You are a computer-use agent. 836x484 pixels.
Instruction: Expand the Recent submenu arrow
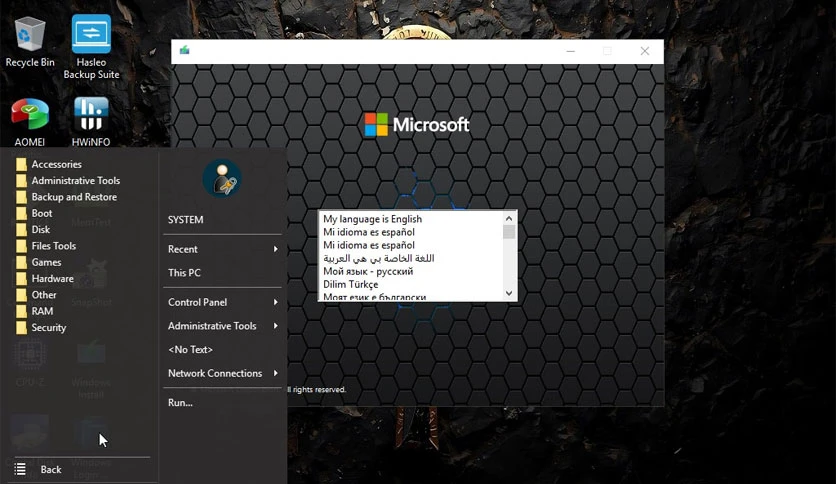275,249
